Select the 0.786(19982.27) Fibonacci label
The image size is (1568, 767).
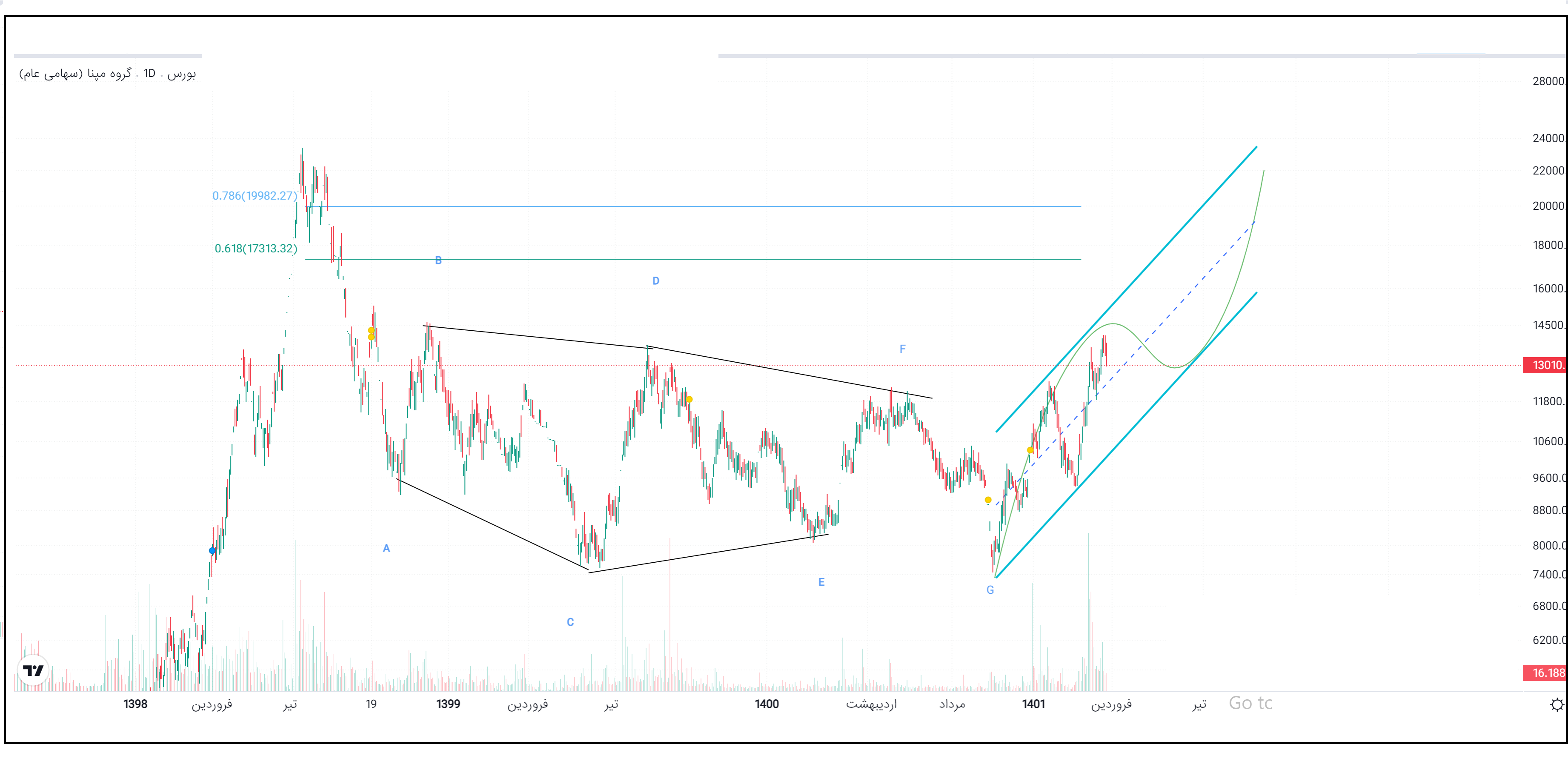[255, 195]
